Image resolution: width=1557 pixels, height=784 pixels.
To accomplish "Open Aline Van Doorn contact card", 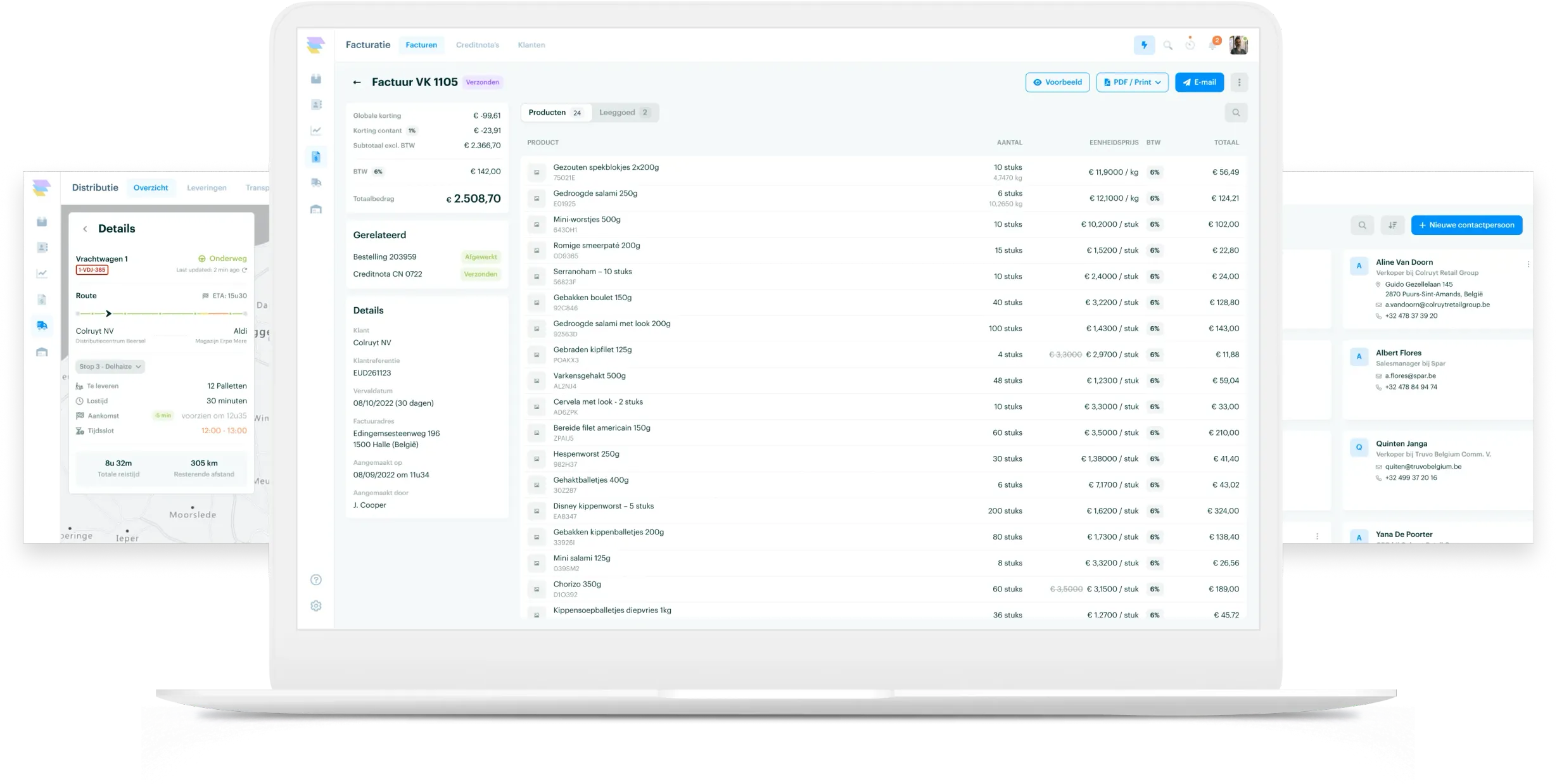I will 1438,289.
